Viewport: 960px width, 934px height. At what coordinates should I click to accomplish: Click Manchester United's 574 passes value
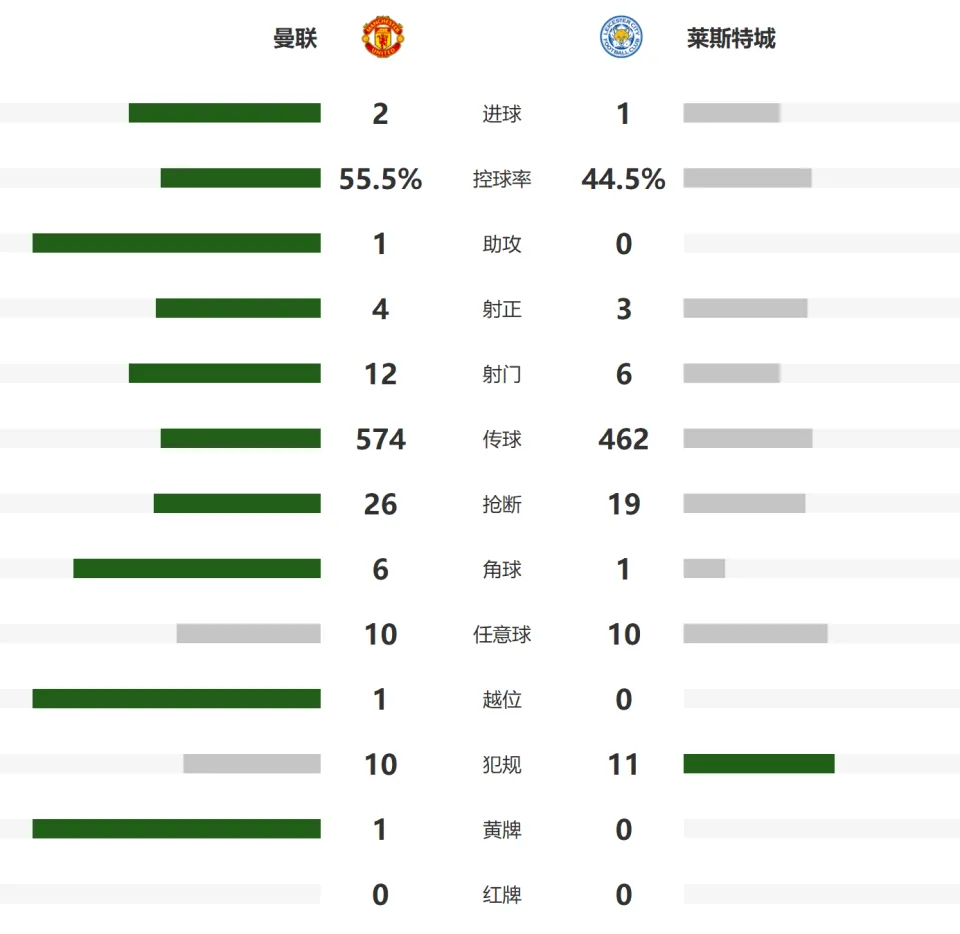pos(380,439)
